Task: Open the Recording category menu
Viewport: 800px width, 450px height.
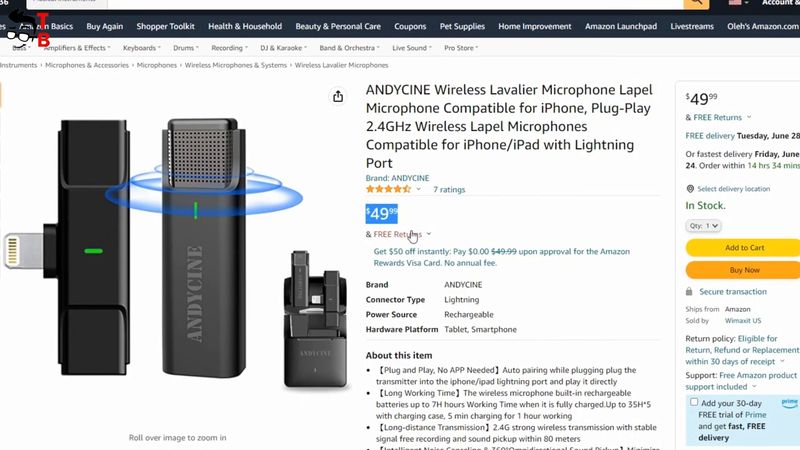Action: 229,48
